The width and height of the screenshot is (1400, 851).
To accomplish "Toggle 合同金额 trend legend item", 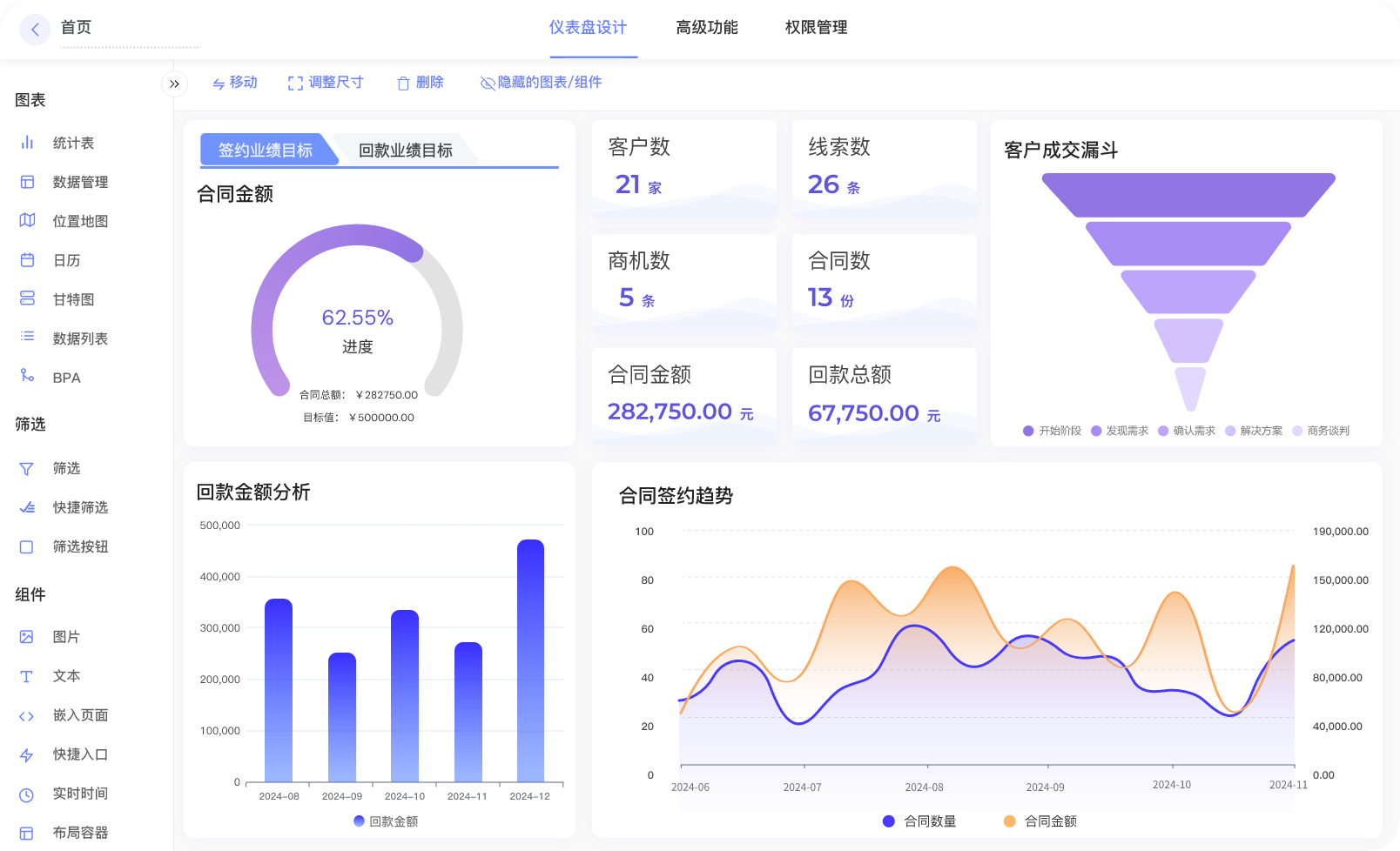I will [x=1040, y=821].
